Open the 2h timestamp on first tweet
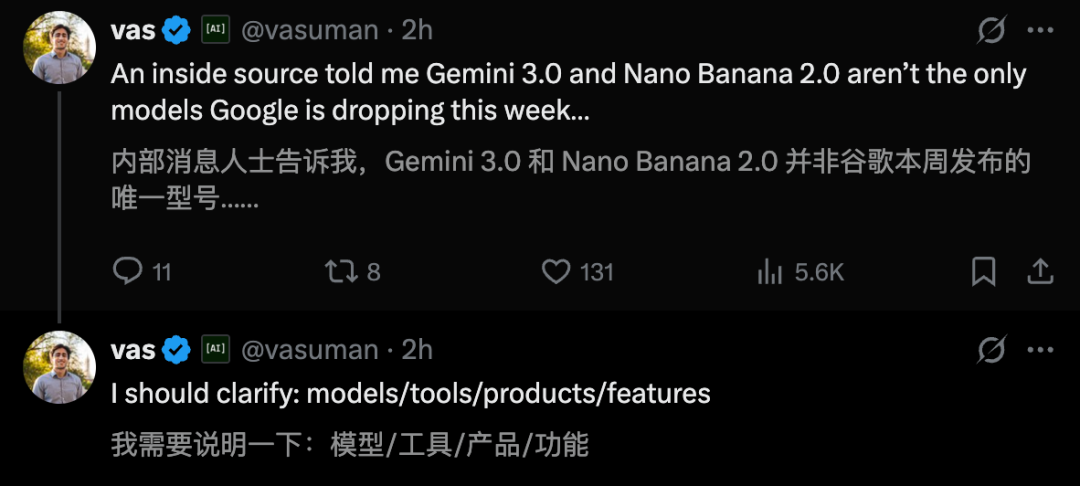Viewport: 1080px width, 486px height. coord(417,31)
